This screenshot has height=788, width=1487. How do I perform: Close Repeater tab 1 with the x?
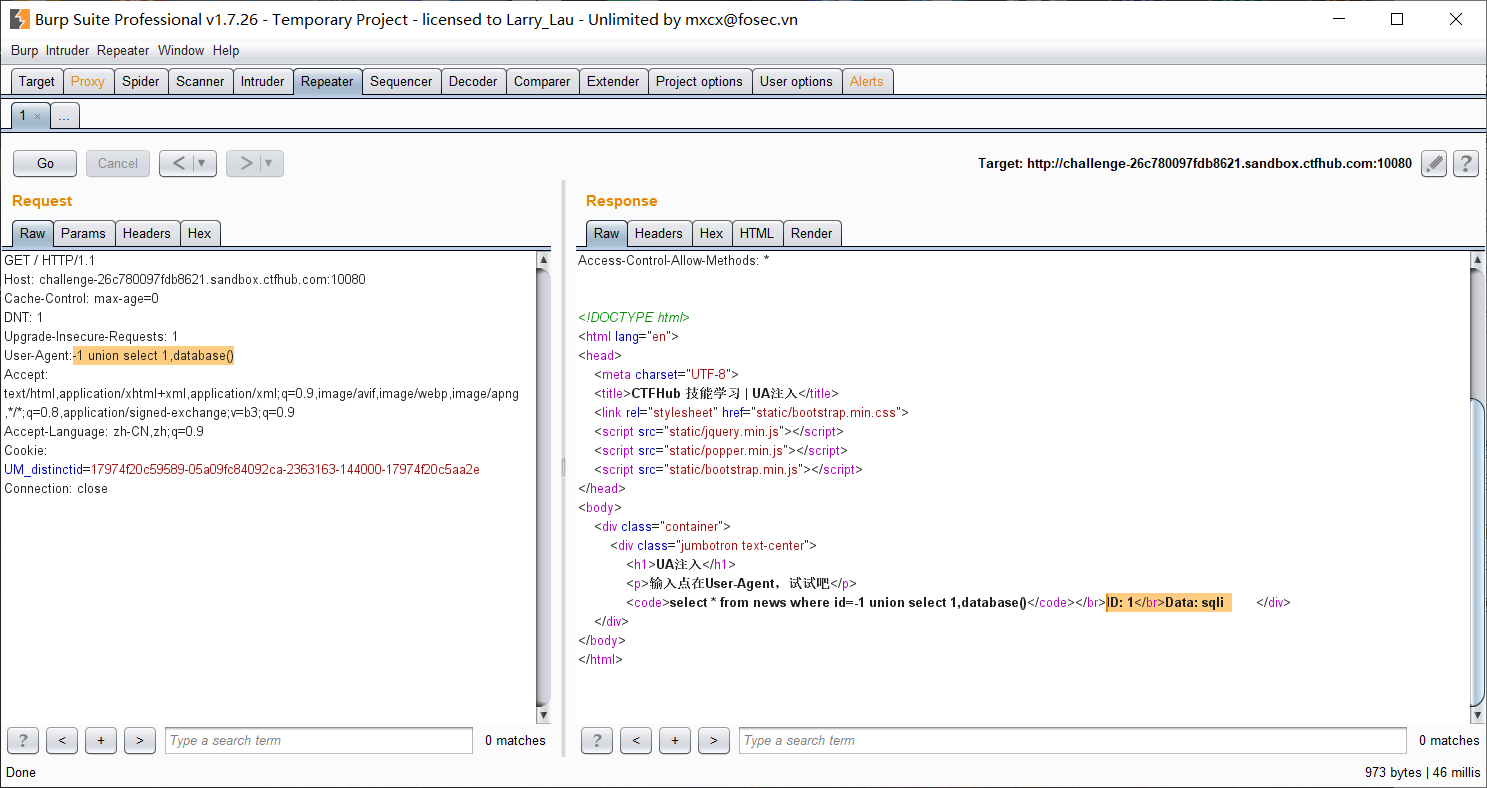(x=38, y=117)
